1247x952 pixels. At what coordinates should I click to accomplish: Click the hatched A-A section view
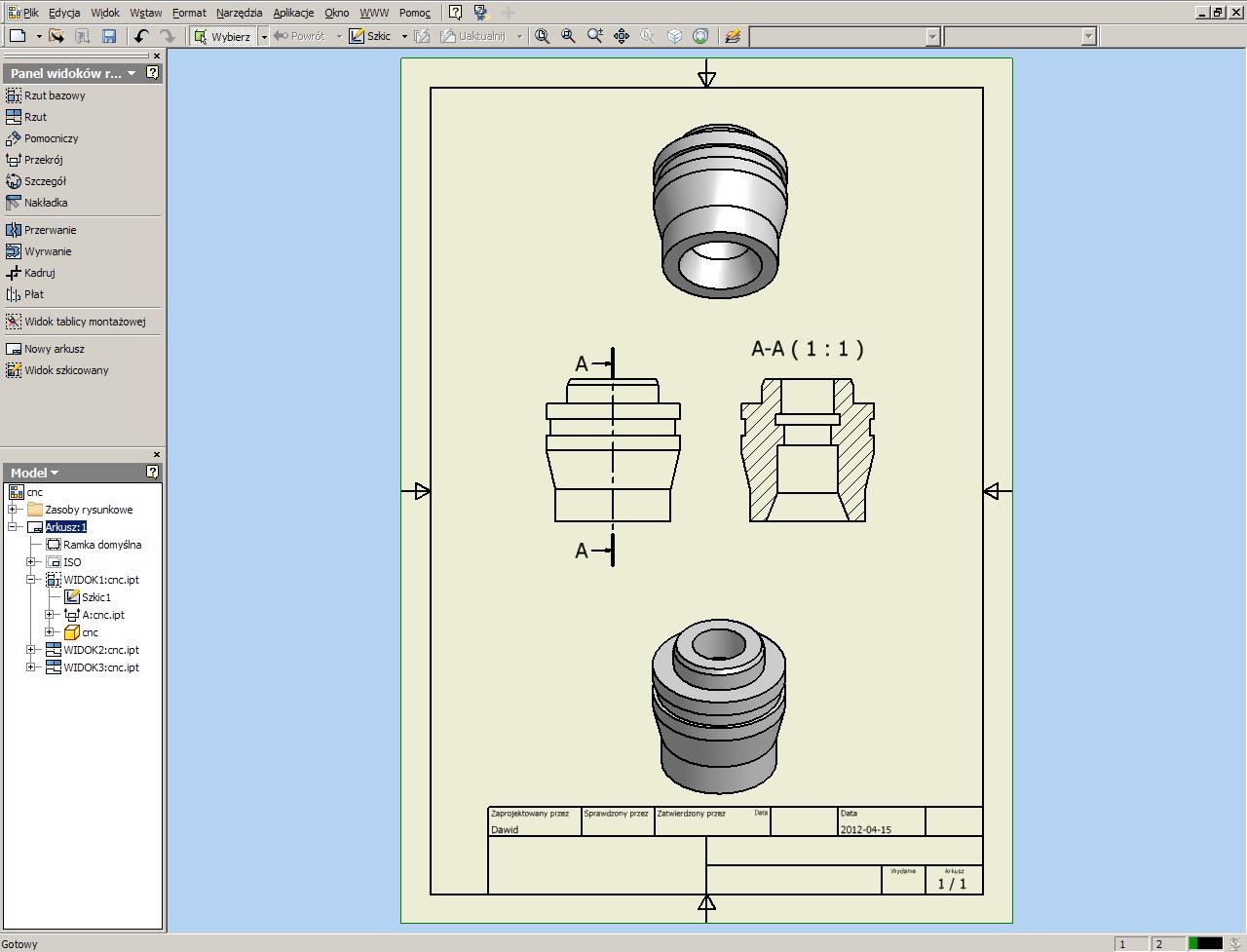pyautogui.click(x=808, y=450)
